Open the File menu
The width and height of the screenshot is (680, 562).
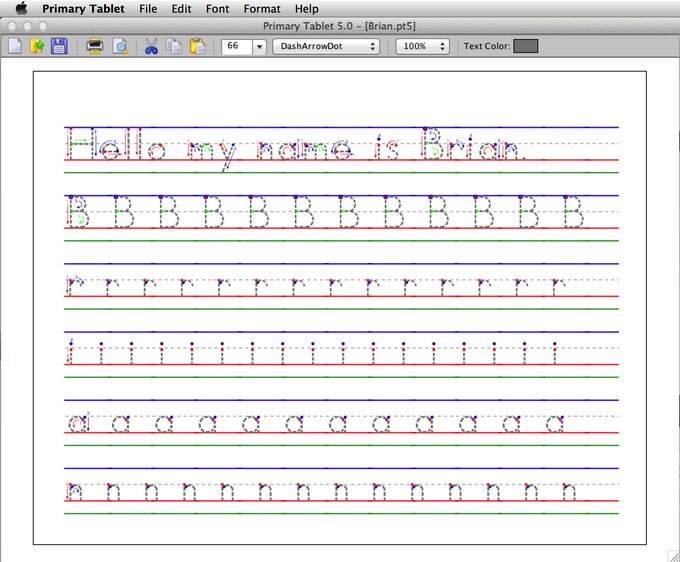click(148, 8)
